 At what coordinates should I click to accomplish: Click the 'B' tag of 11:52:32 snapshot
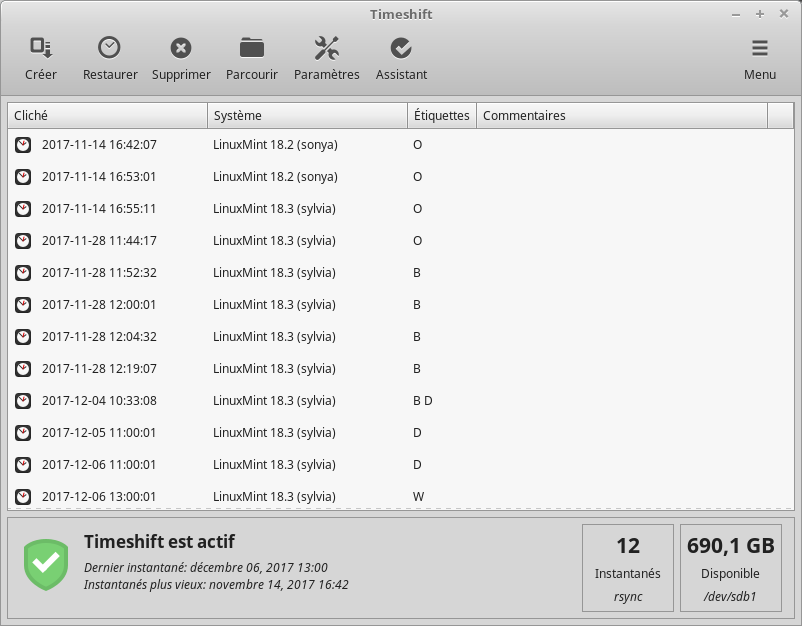point(417,273)
